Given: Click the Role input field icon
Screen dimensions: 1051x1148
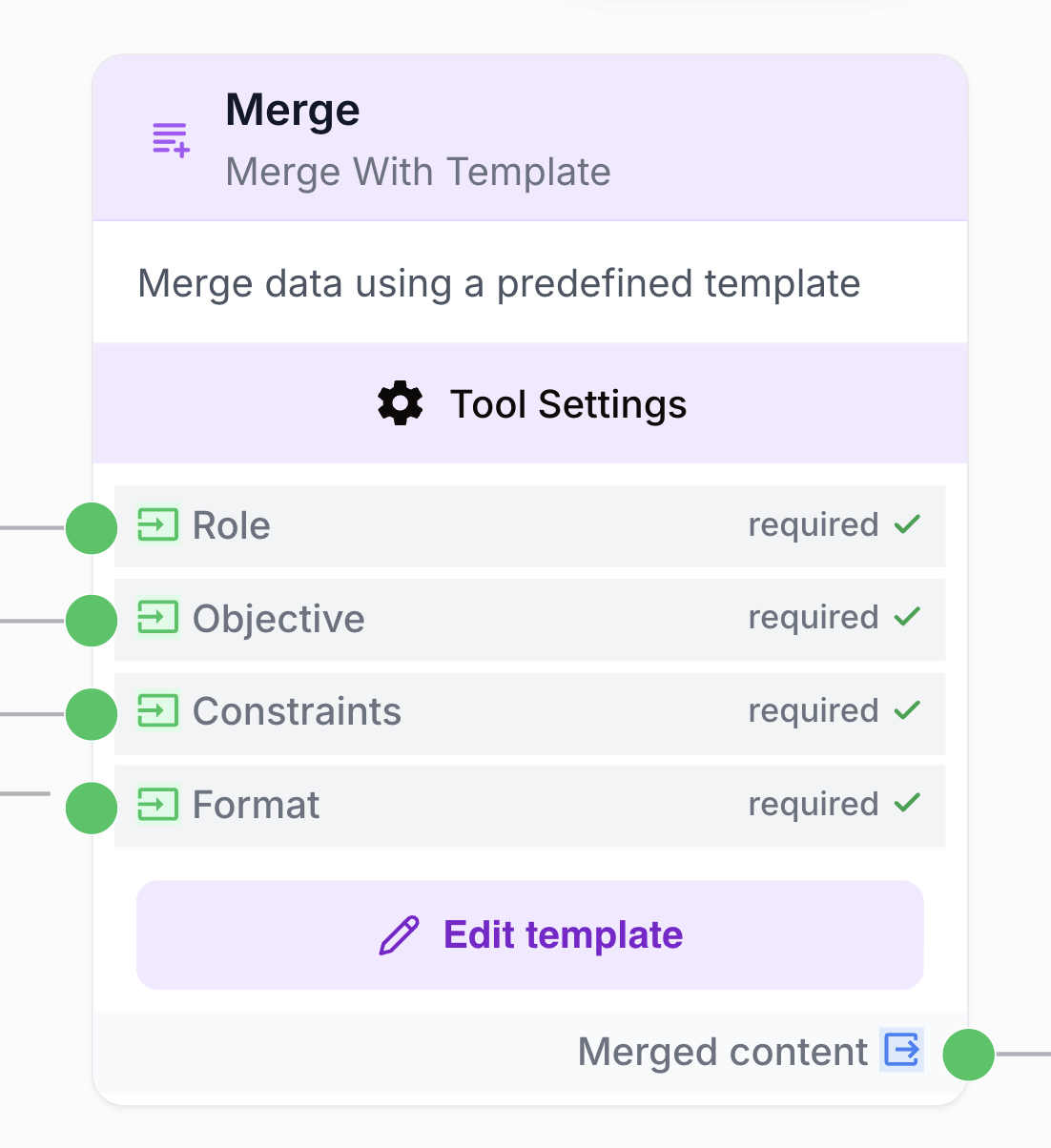Looking at the screenshot, I should pyautogui.click(x=158, y=524).
